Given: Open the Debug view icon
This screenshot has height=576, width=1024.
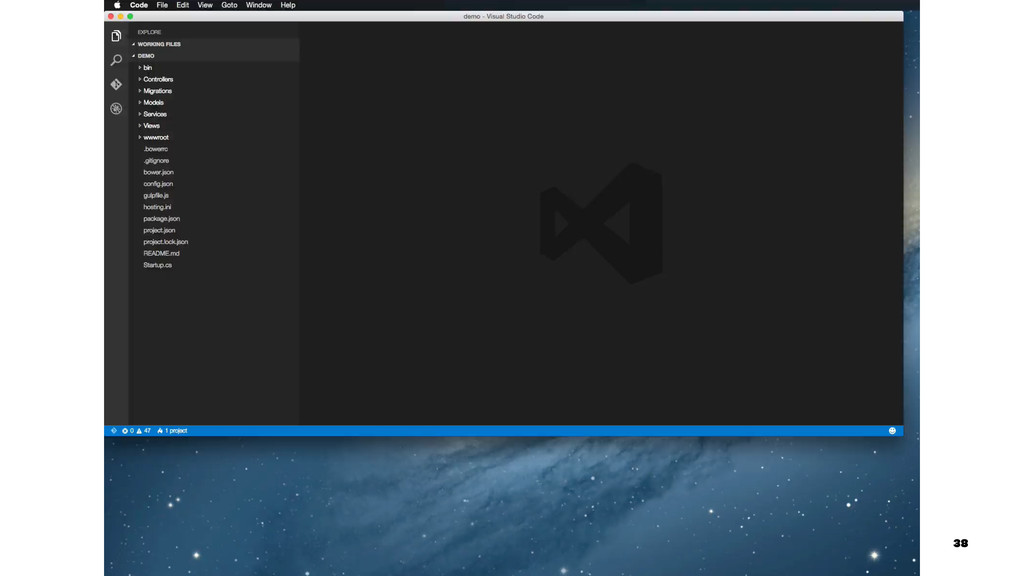Looking at the screenshot, I should click(116, 108).
